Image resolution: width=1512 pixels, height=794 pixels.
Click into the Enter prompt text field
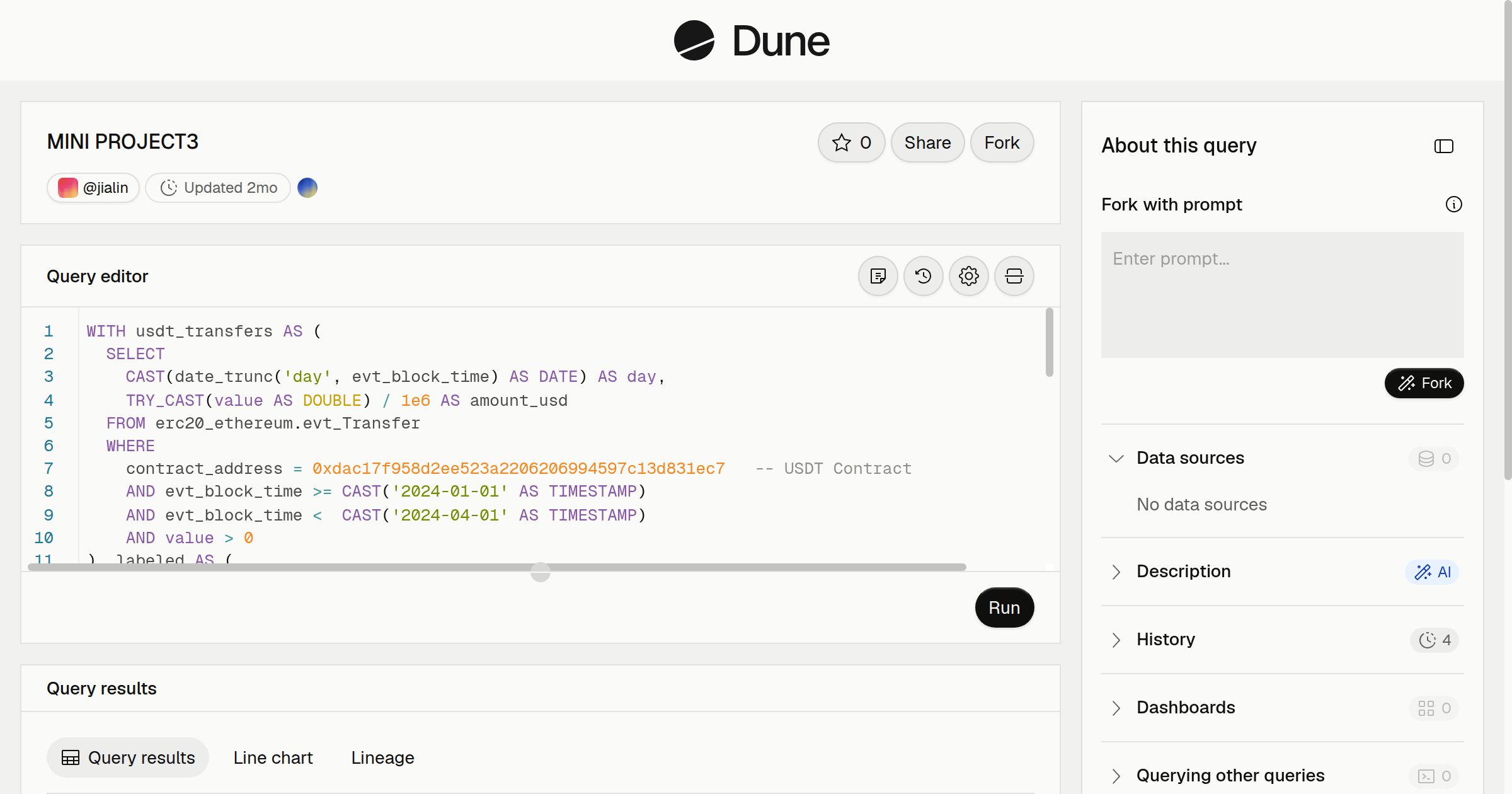tap(1283, 295)
